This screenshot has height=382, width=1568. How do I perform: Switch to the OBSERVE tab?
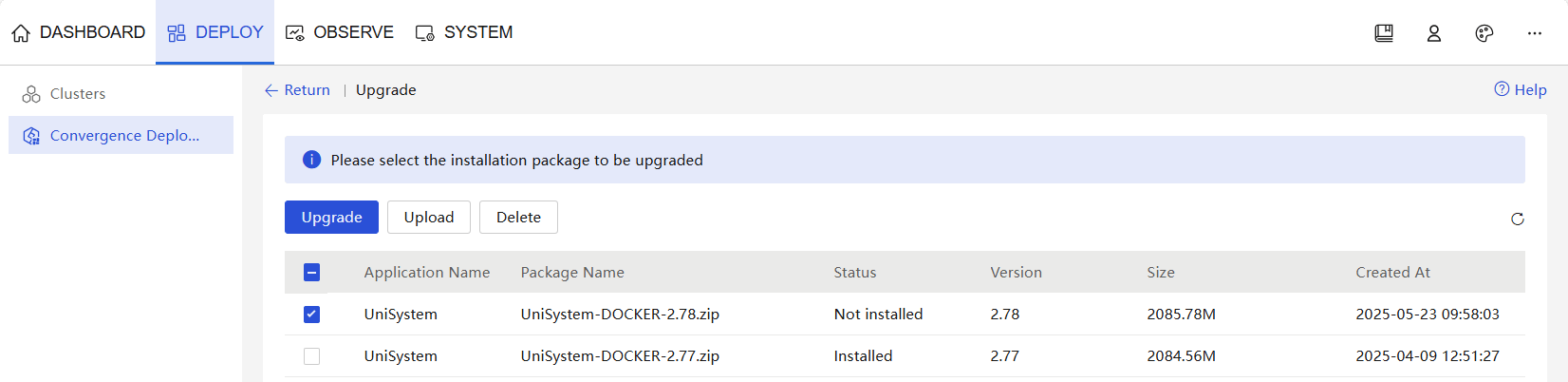[340, 32]
